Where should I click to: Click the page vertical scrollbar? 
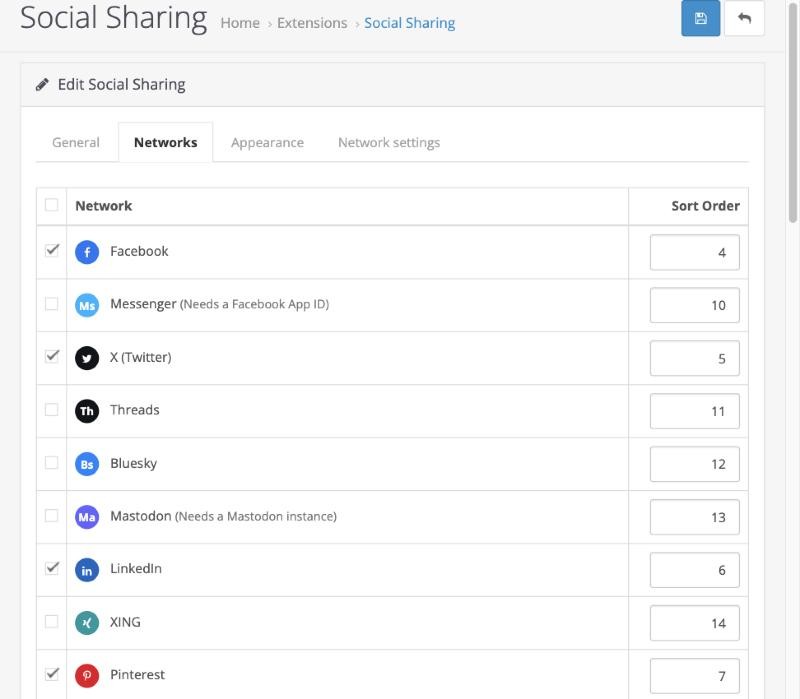click(x=792, y=112)
